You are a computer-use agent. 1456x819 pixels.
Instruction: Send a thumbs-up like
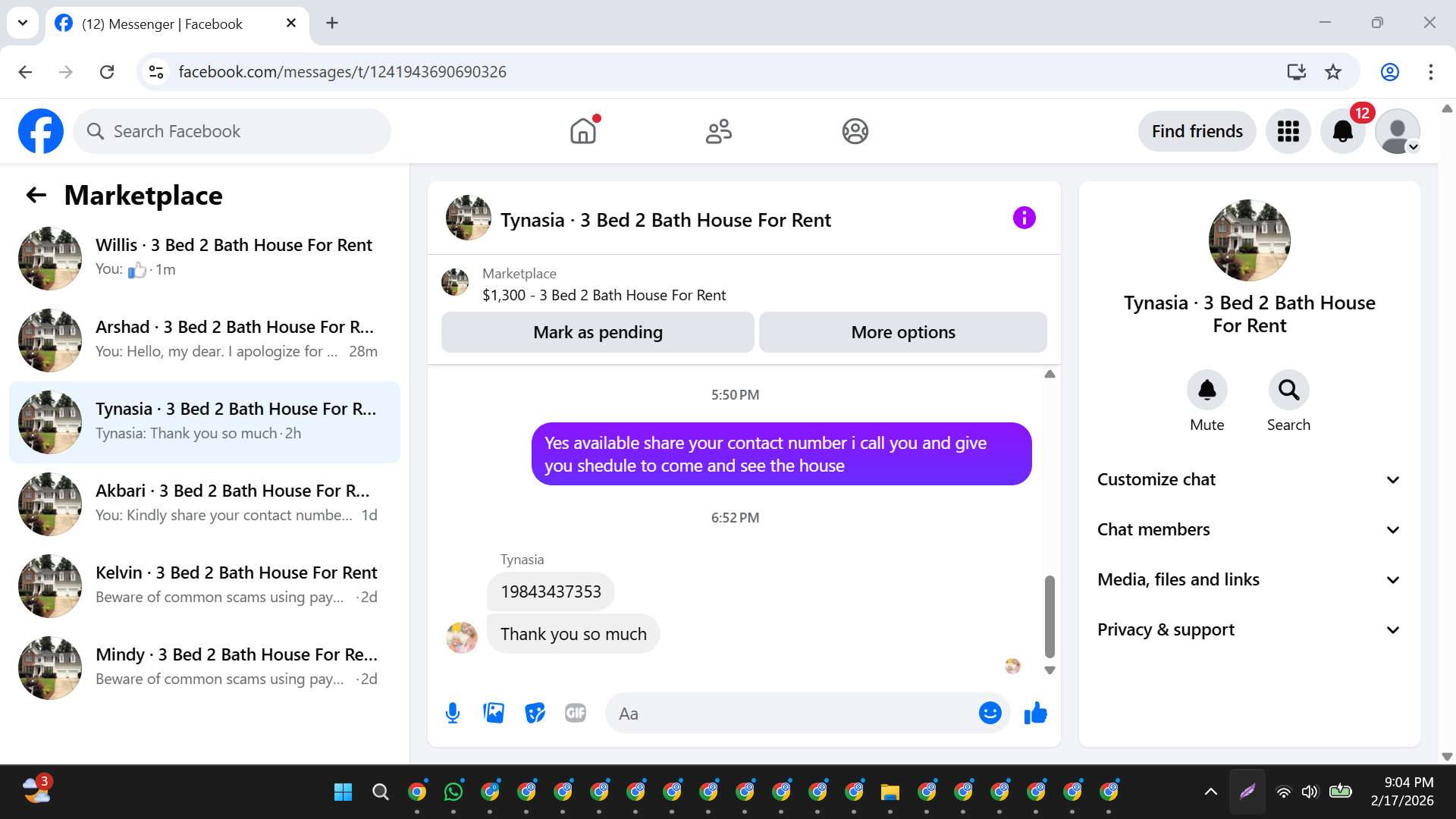(x=1035, y=713)
